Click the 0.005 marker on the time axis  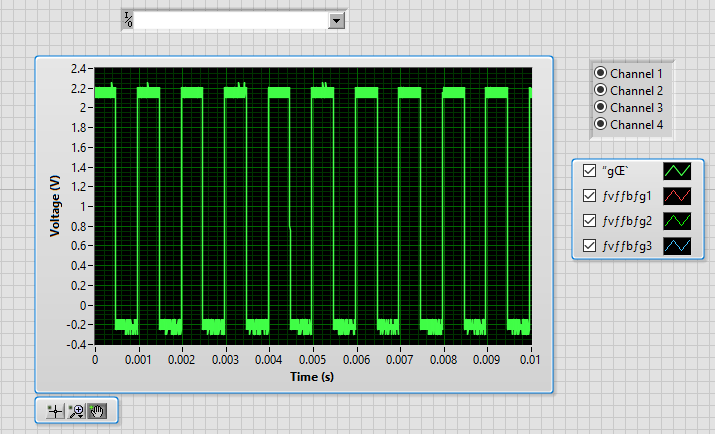point(312,360)
